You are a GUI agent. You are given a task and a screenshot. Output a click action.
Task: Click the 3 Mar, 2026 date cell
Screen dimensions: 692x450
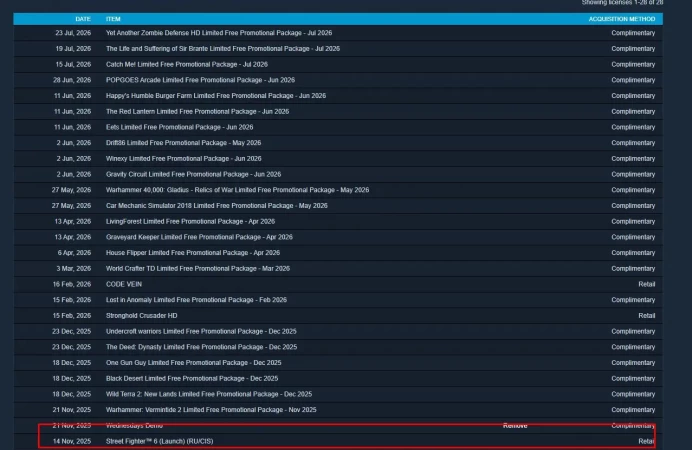coord(74,269)
